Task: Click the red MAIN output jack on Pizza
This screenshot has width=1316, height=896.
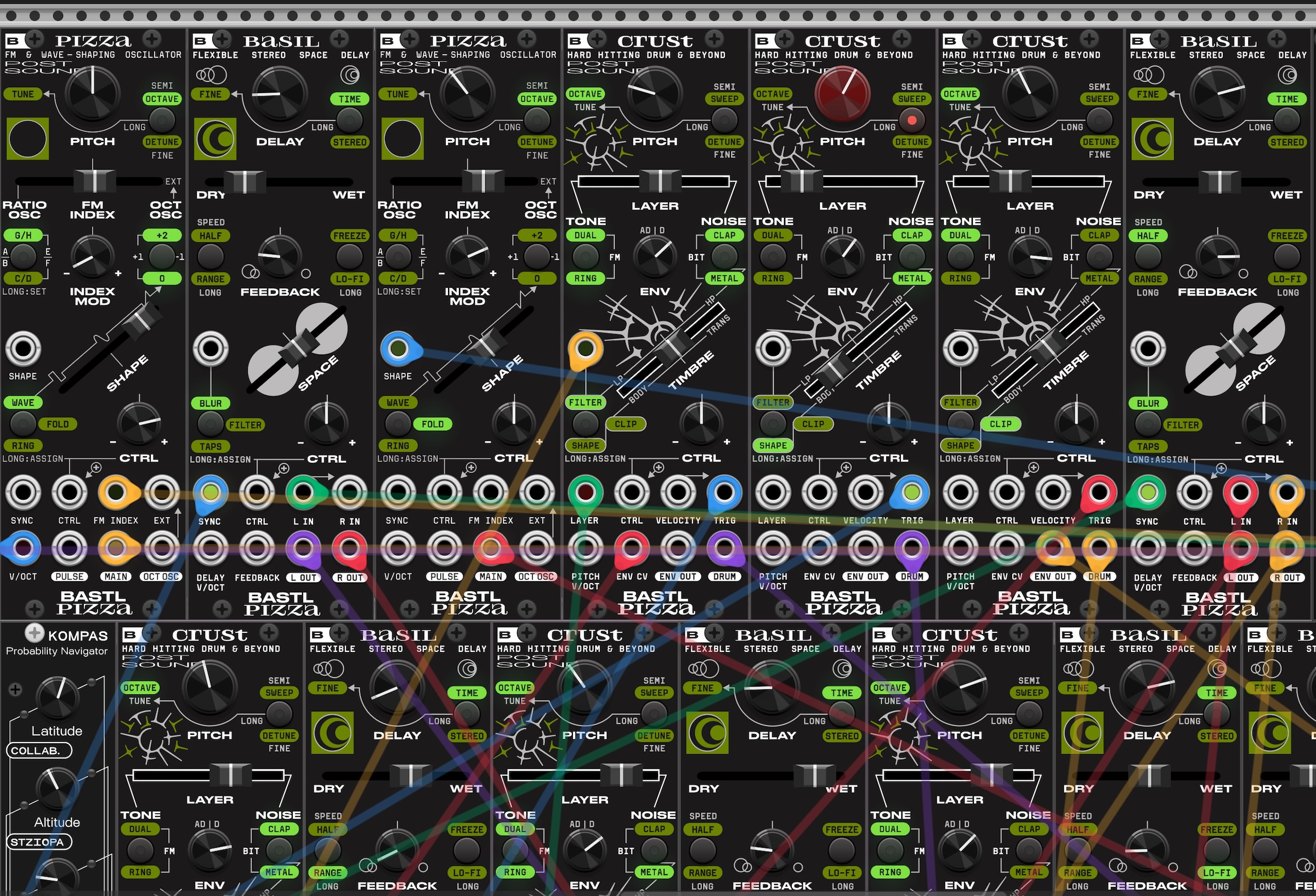Action: pyautogui.click(x=490, y=548)
